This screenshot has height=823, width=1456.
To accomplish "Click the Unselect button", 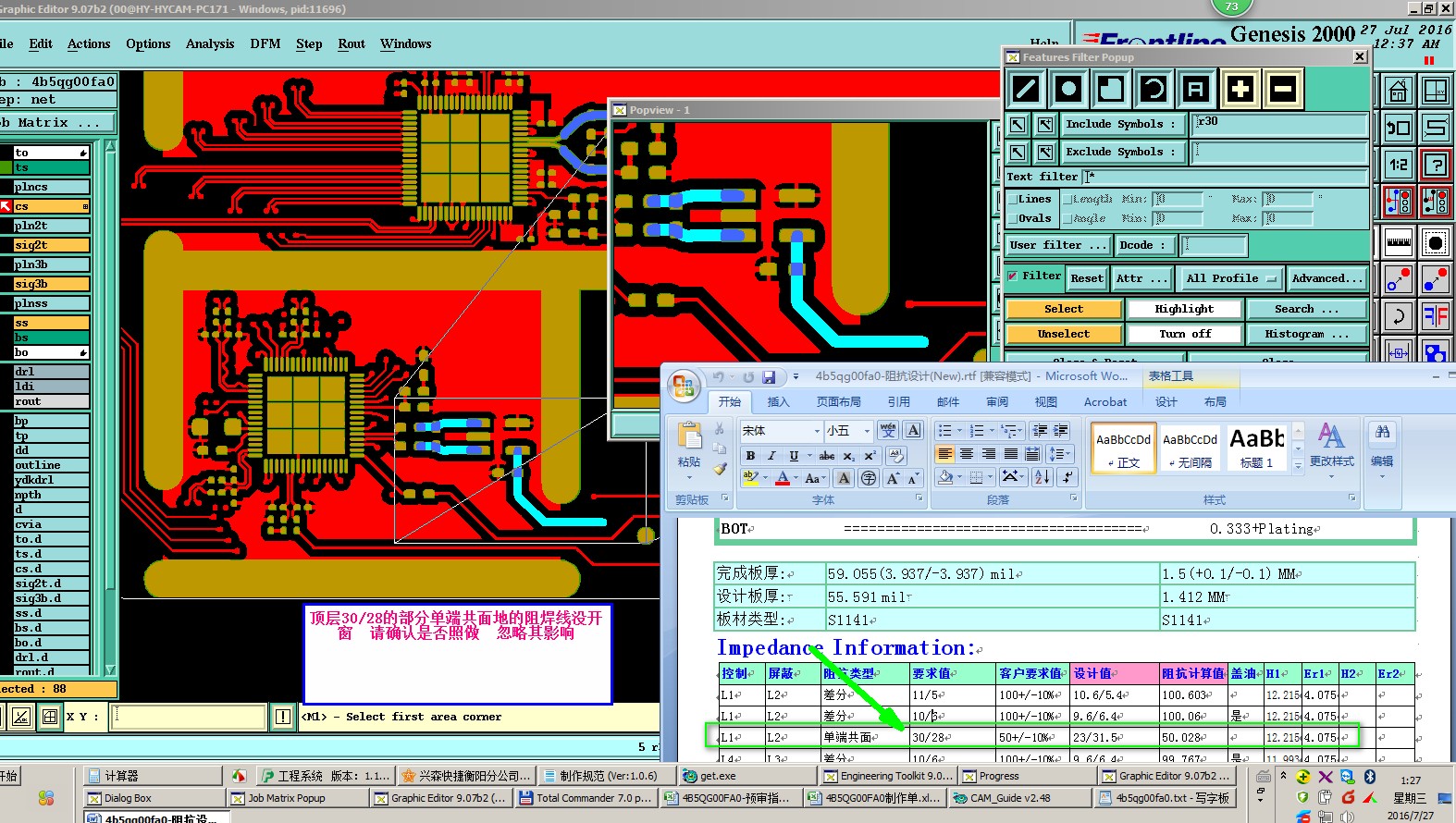I will (x=1064, y=334).
